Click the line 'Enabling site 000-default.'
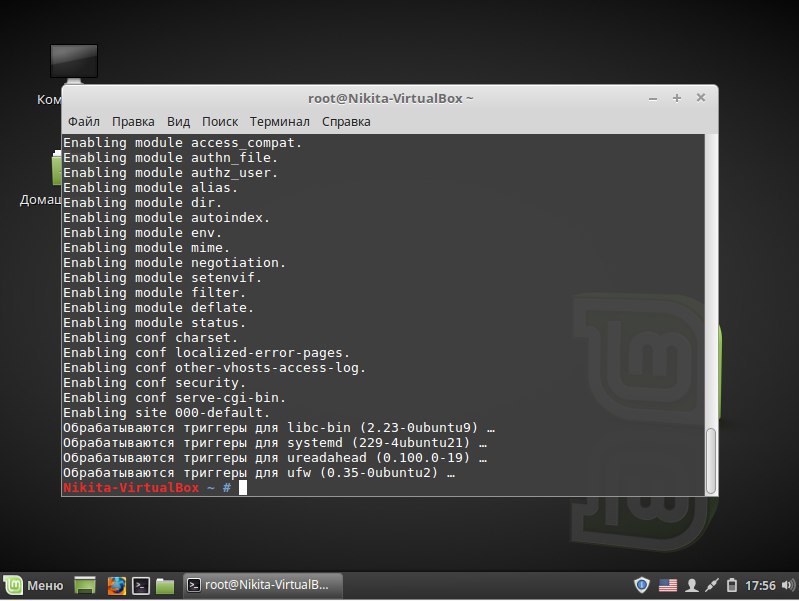The height and width of the screenshot is (601, 799). [166, 412]
